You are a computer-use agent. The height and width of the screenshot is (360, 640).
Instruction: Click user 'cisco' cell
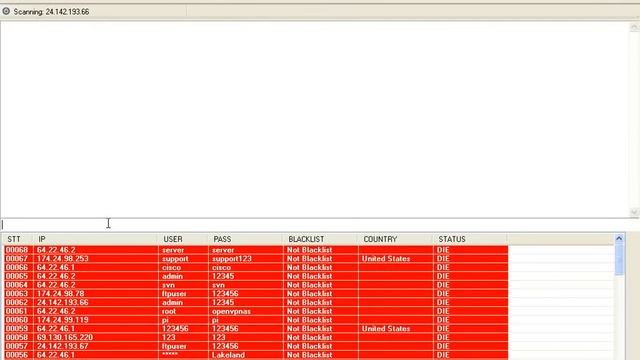[x=171, y=267]
